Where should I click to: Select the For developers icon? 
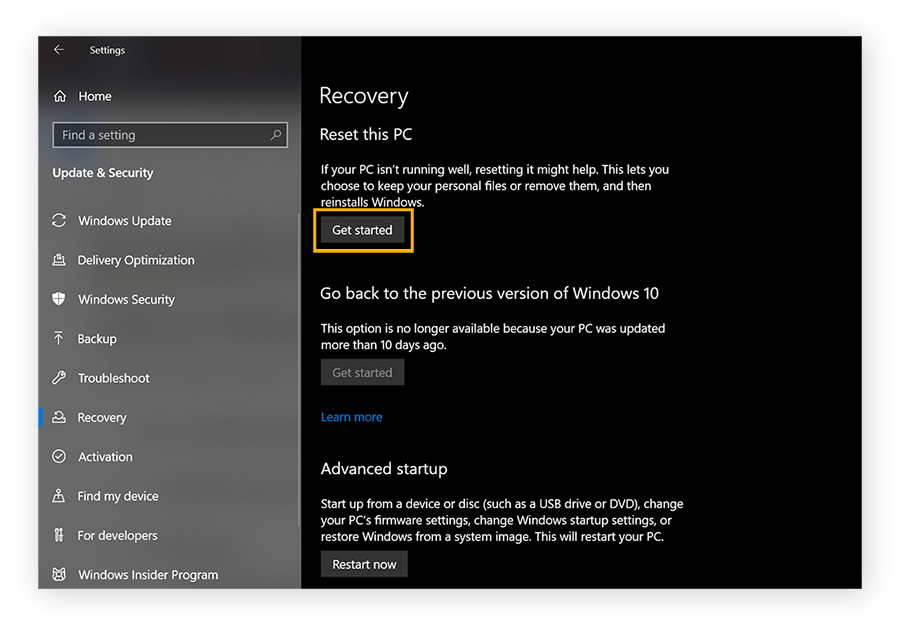pyautogui.click(x=59, y=535)
